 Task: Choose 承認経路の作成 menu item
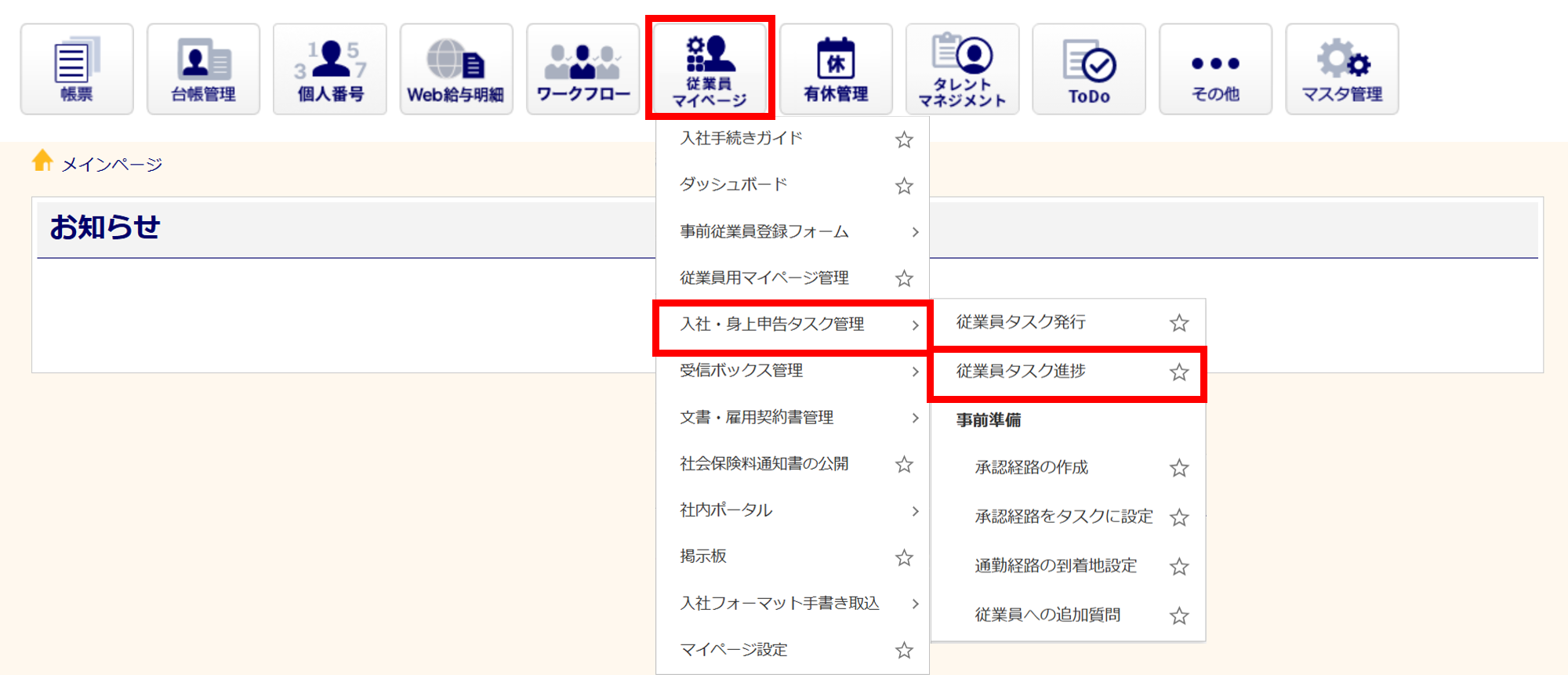click(x=1031, y=468)
